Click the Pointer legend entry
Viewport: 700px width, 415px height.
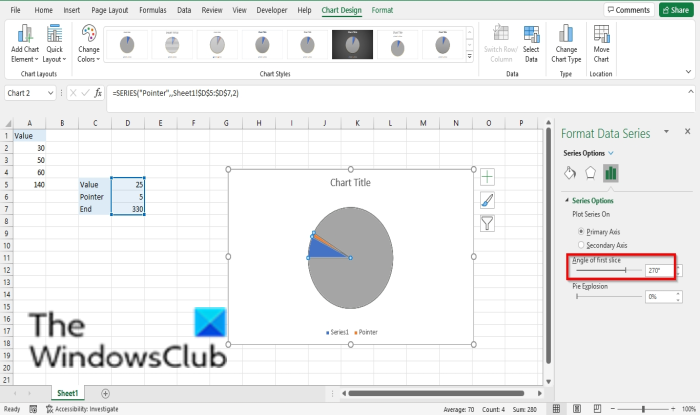click(x=366, y=332)
